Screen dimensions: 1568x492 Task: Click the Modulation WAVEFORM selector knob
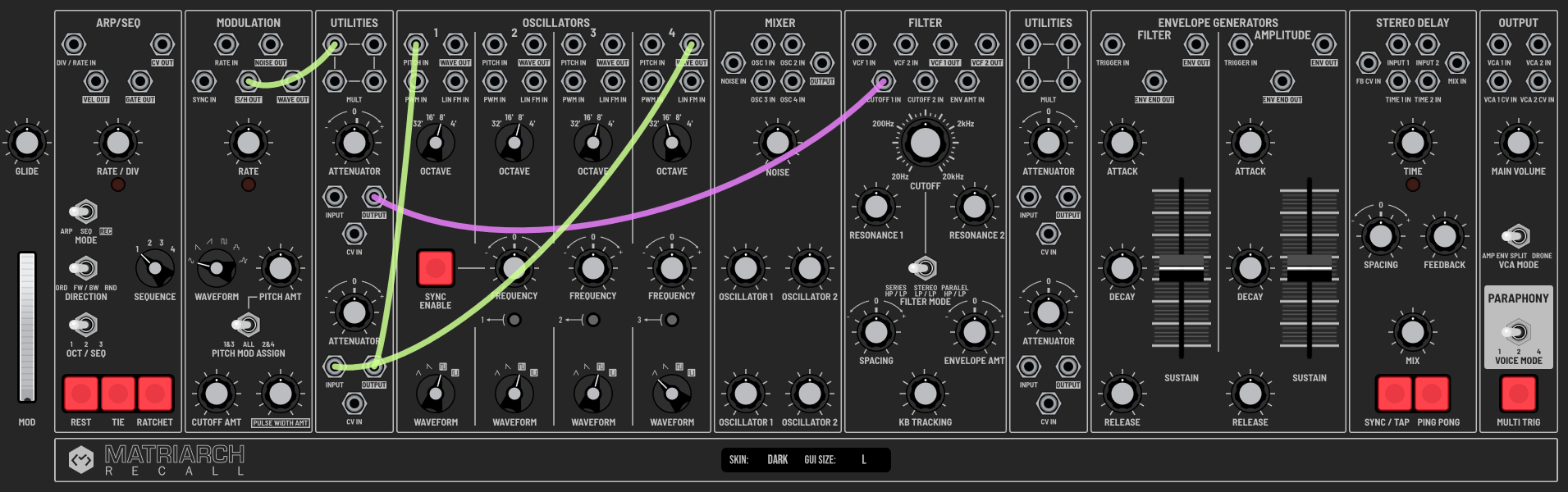[217, 268]
